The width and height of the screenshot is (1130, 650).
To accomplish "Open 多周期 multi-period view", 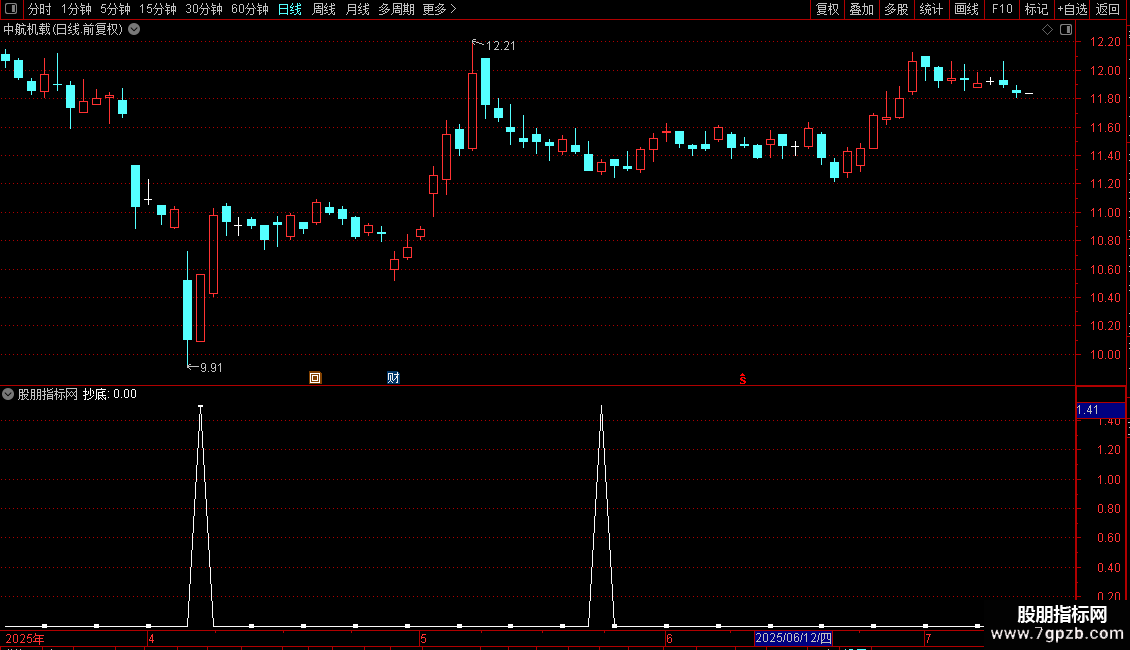I will click(x=396, y=9).
